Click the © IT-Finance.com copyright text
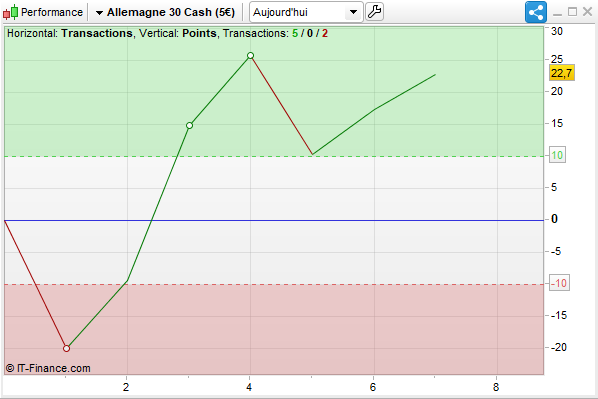 point(48,368)
